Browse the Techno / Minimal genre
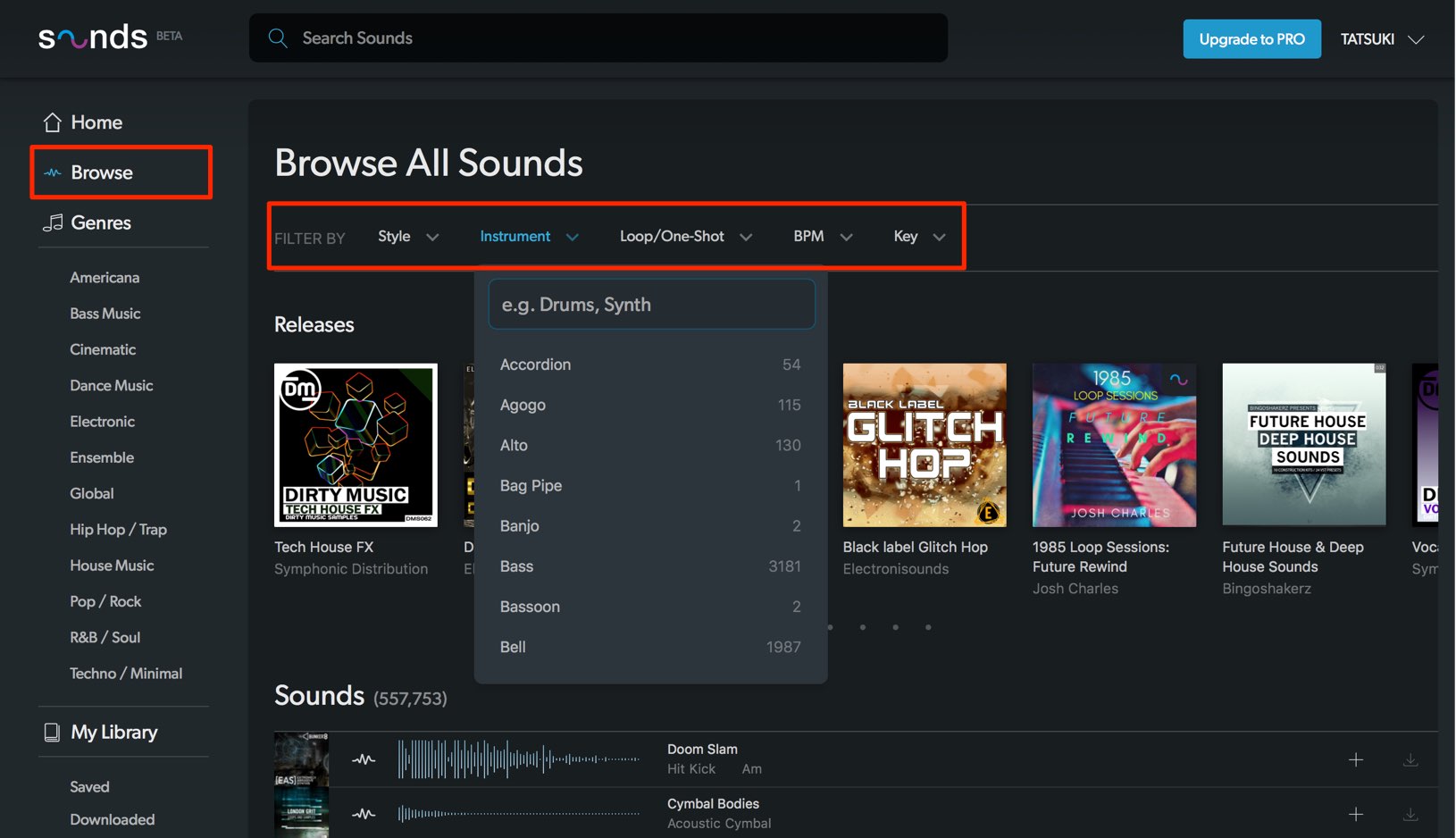1456x838 pixels. click(126, 674)
